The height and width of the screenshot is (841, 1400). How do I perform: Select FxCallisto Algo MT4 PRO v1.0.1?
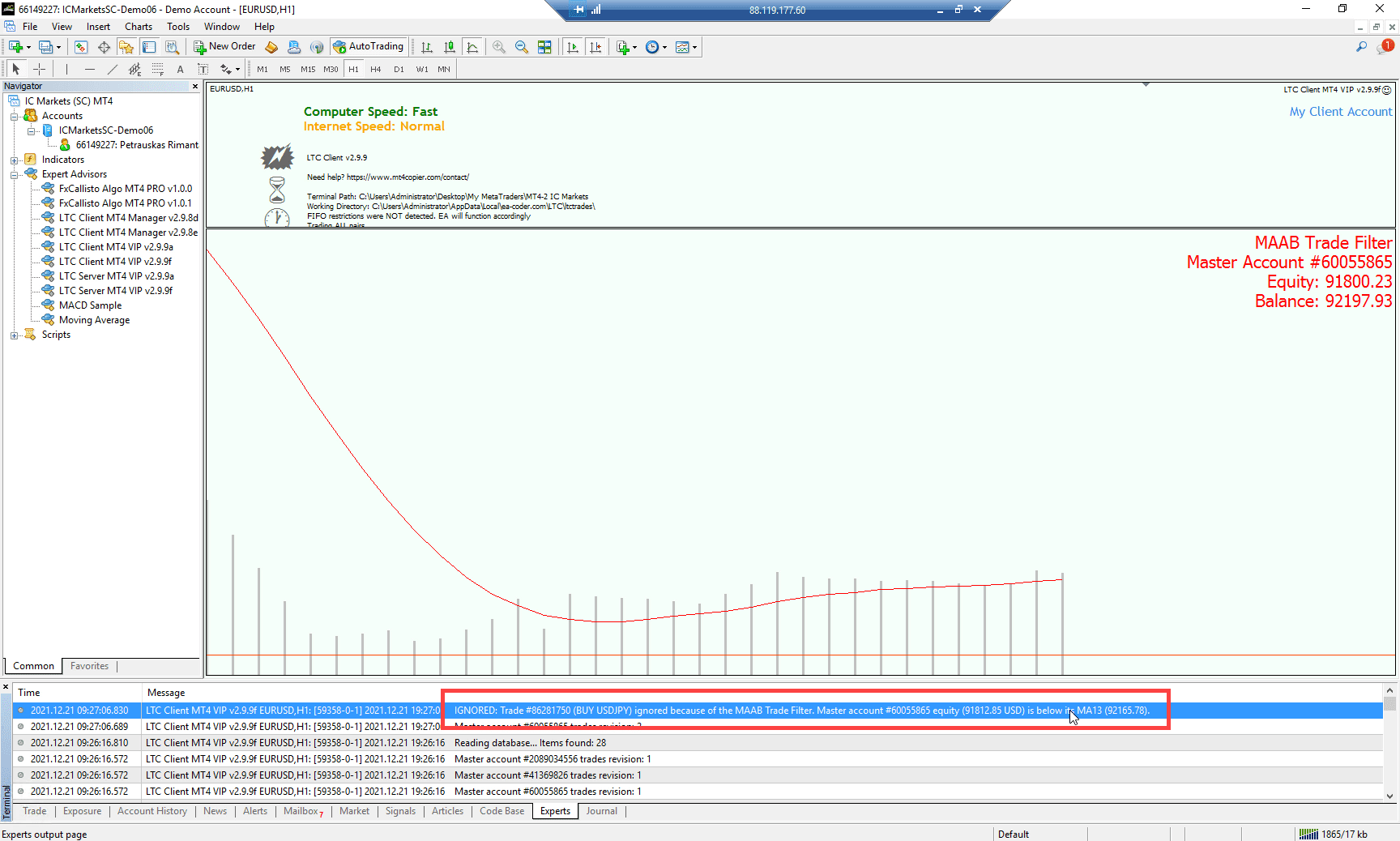tap(125, 203)
